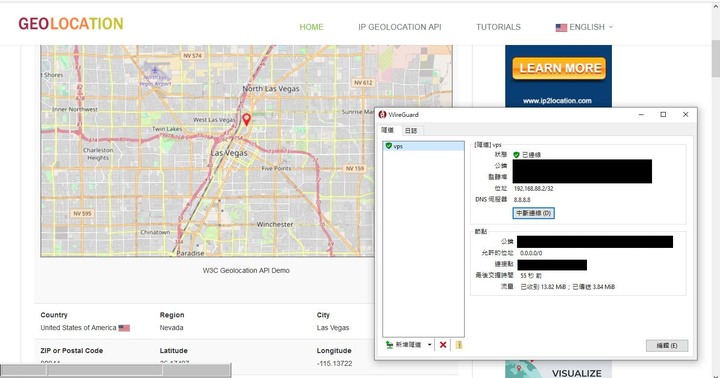The height and width of the screenshot is (378, 720).
Task: Select the vps tunnel in the list
Action: pyautogui.click(x=423, y=146)
